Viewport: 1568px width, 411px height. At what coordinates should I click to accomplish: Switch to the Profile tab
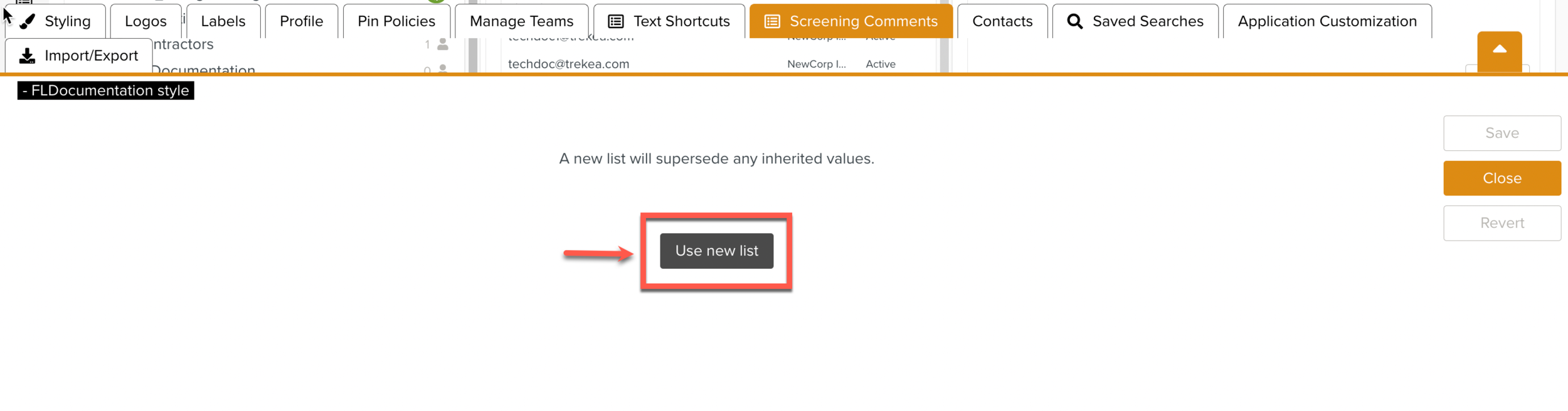click(301, 21)
